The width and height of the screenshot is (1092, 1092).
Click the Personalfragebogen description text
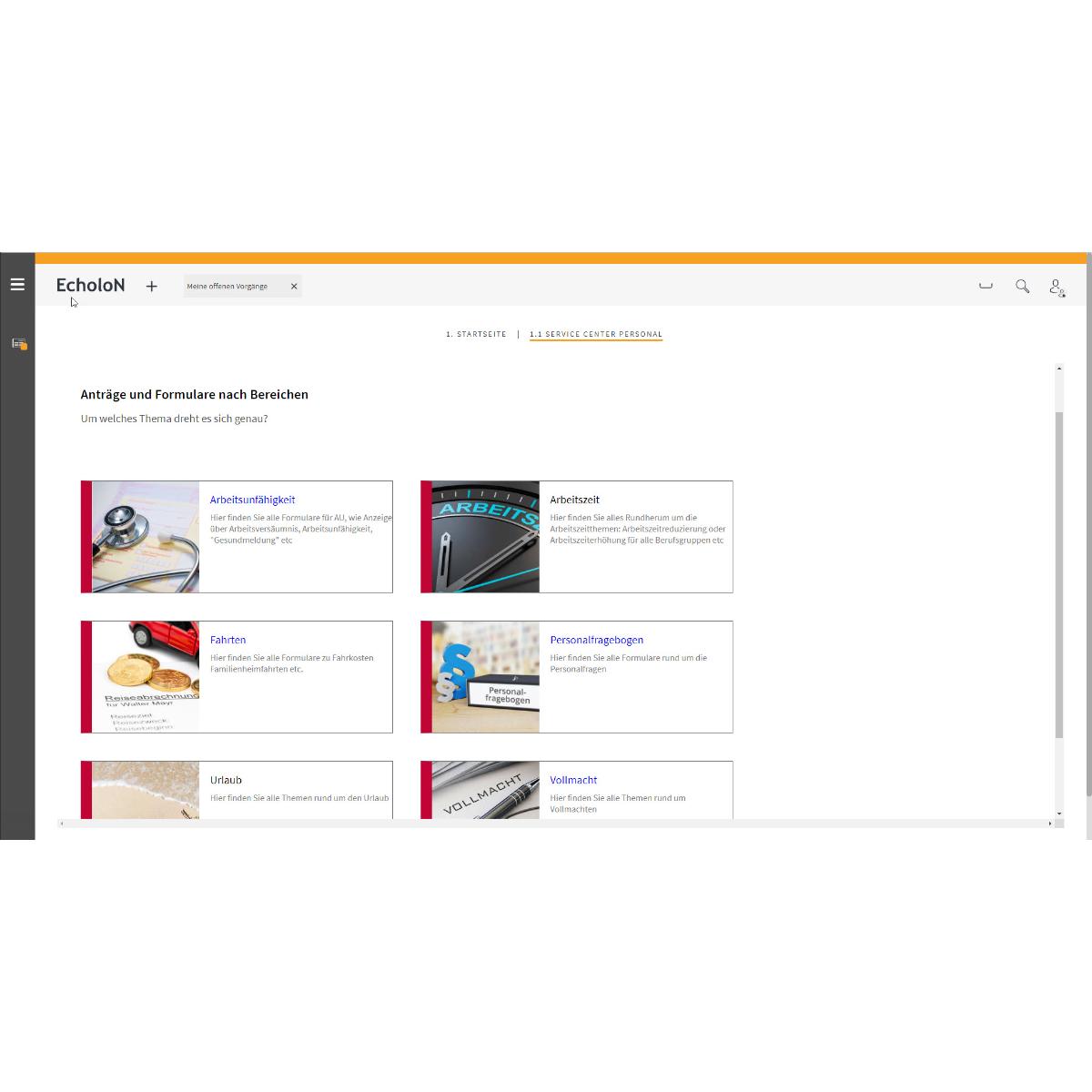[x=629, y=663]
